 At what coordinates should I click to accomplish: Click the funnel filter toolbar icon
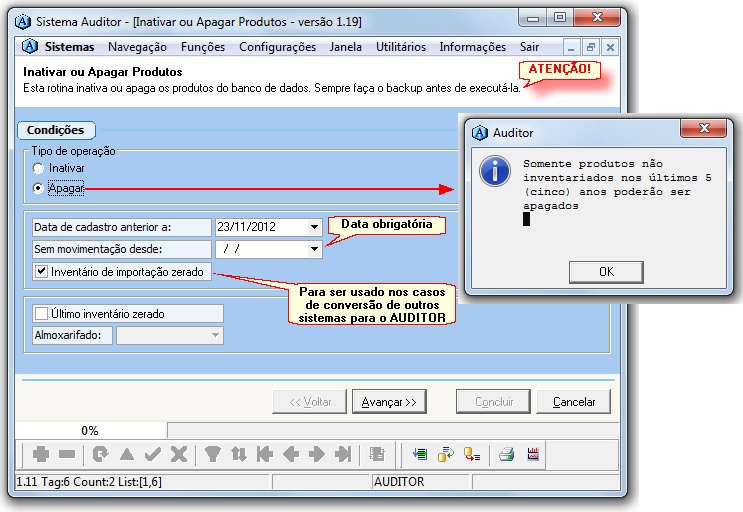pos(213,454)
